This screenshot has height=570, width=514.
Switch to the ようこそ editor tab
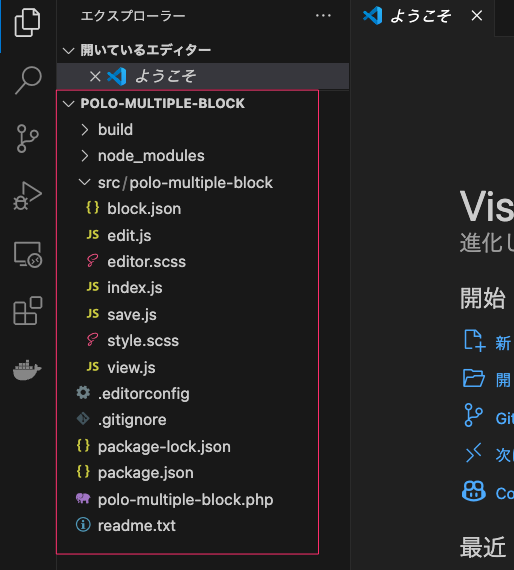[x=422, y=16]
